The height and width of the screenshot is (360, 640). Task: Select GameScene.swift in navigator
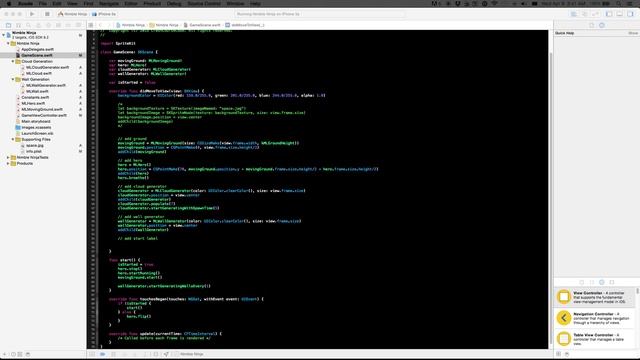[x=37, y=55]
